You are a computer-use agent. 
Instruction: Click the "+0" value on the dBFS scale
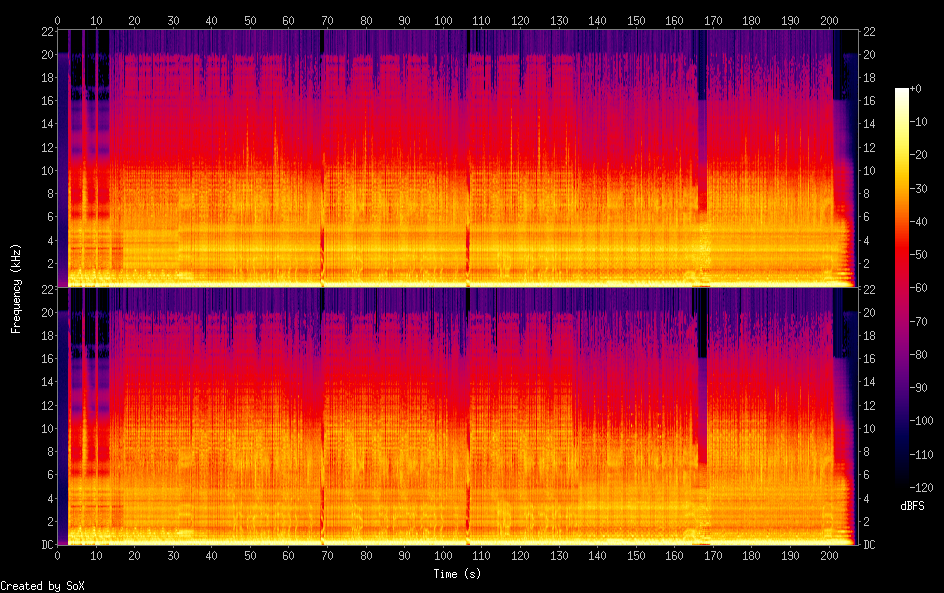coord(915,88)
